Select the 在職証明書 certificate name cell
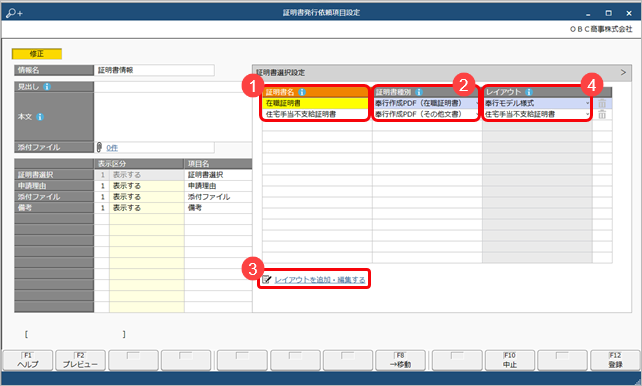The height and width of the screenshot is (386, 642). [x=317, y=104]
